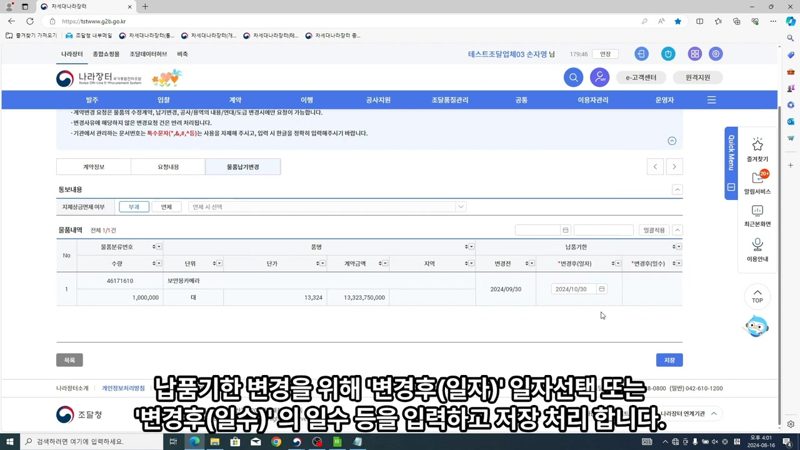Open the Edge split screen icon
Screen dimensions: 800x450
[x=699, y=21]
